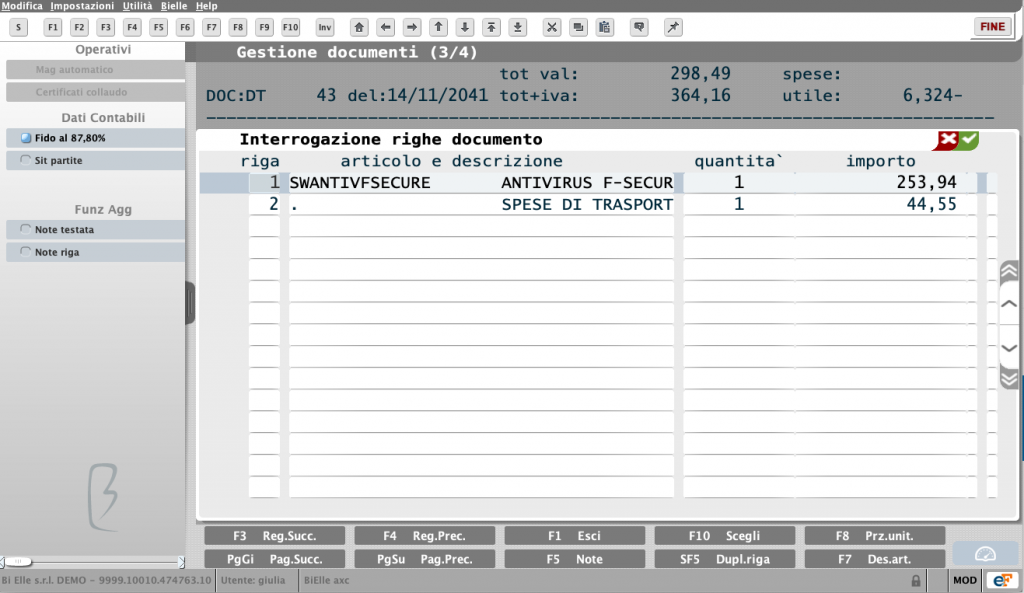This screenshot has height=593, width=1024.
Task: Click the right arrow toolbar icon
Action: point(412,27)
